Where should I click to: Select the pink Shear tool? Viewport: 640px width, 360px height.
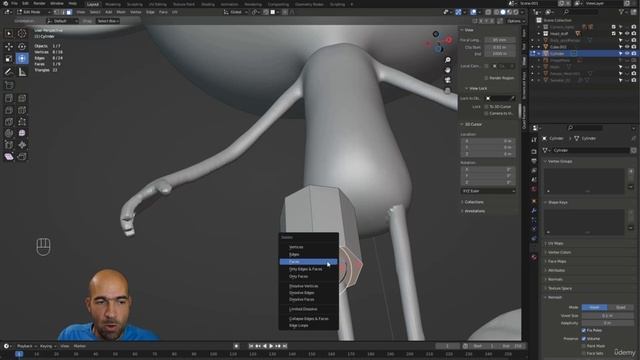9,157
